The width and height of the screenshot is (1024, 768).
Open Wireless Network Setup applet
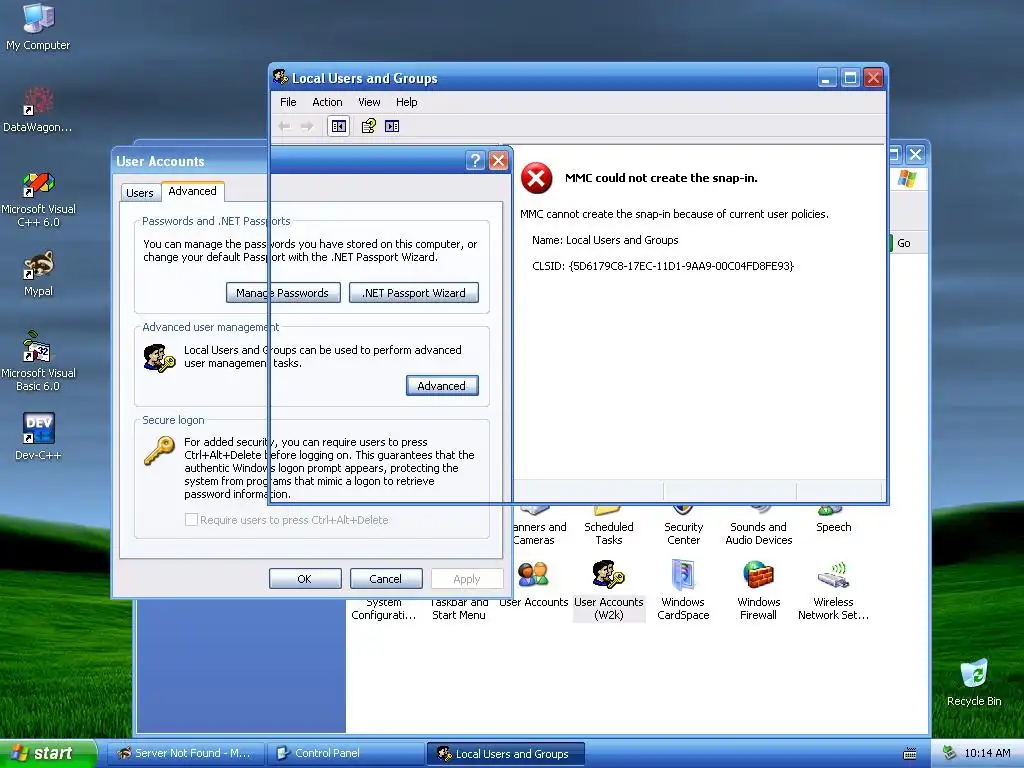[833, 590]
